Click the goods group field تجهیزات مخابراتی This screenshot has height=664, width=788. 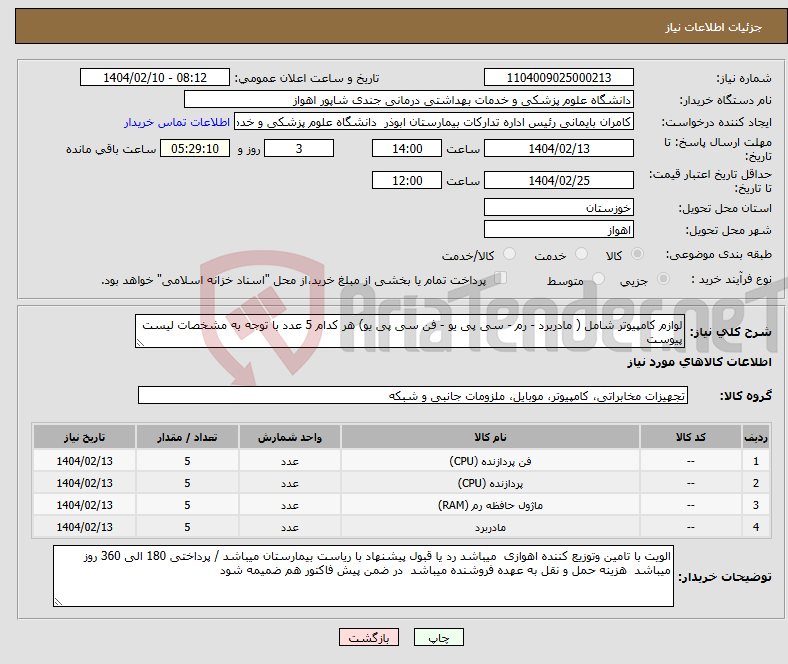tap(413, 395)
